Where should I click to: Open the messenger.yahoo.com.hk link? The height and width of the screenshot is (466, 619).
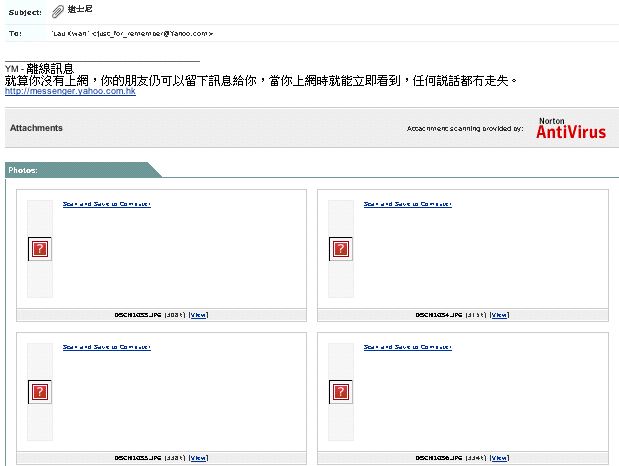[70, 91]
